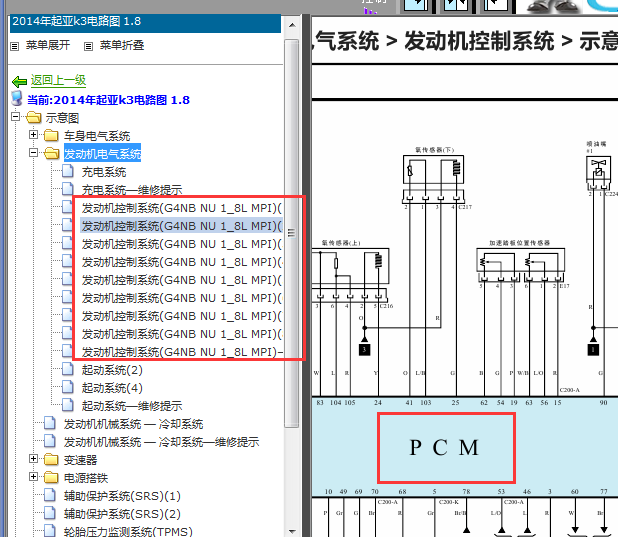Collapse the 发动机电气系统 tree node
The height and width of the screenshot is (537, 618).
(34, 153)
